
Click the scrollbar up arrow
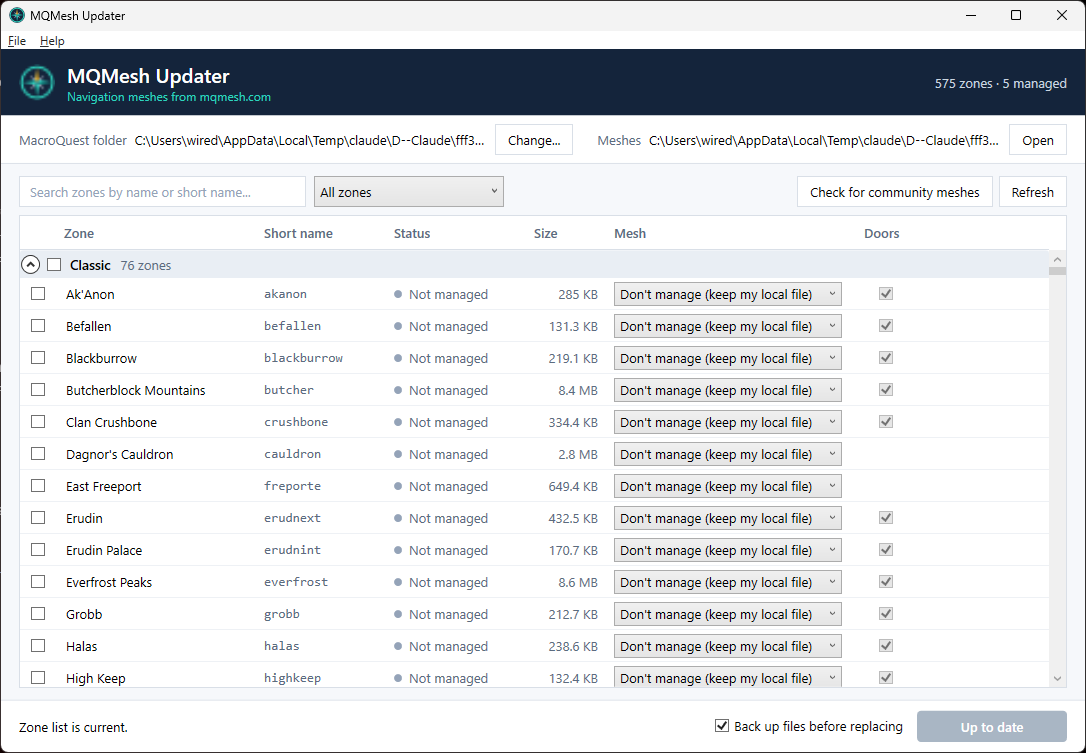click(1057, 259)
